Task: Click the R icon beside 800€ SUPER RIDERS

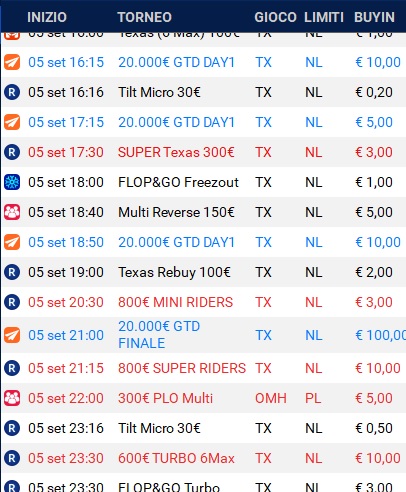Action: (x=12, y=368)
